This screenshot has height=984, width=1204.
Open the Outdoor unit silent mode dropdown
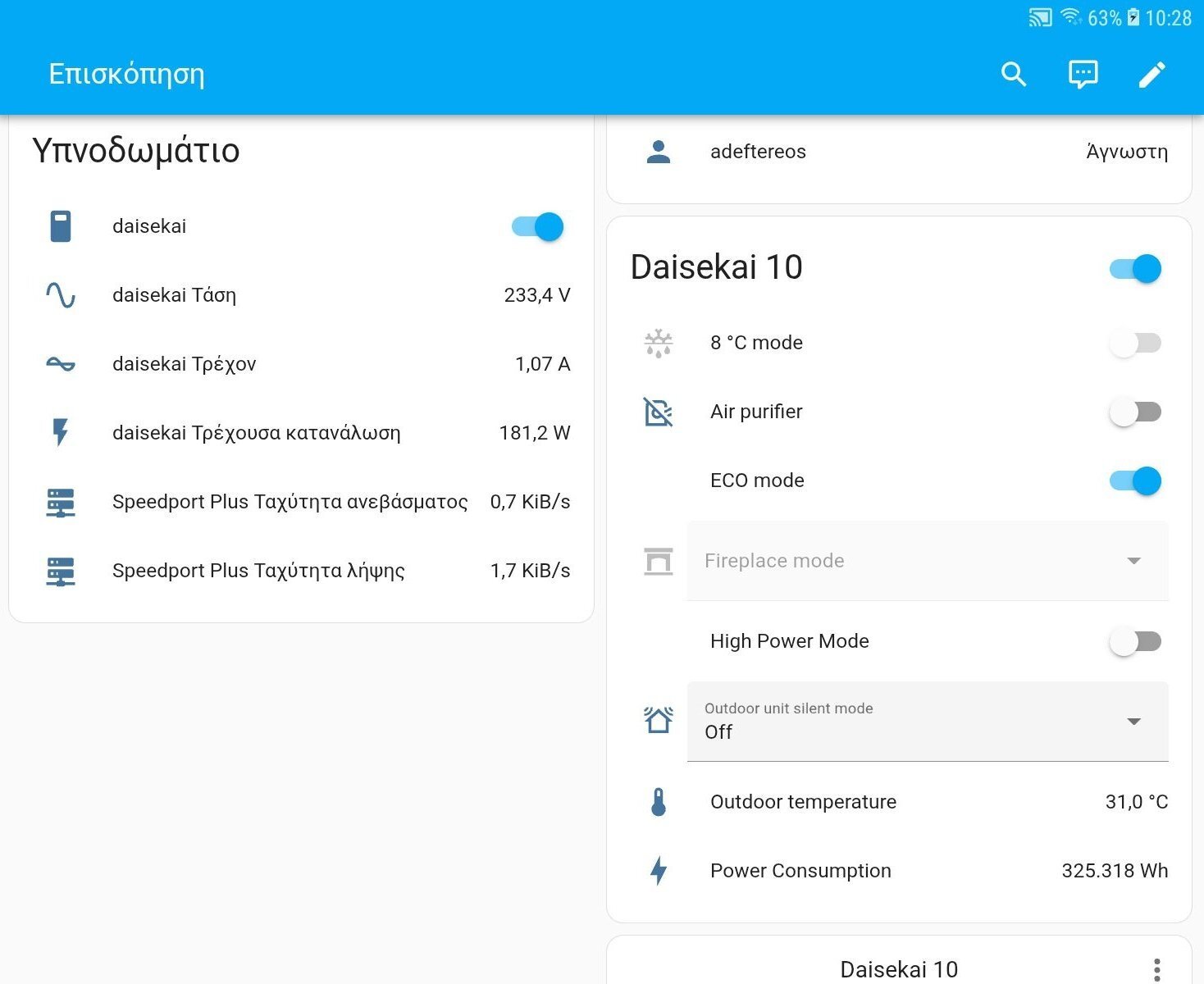[928, 722]
